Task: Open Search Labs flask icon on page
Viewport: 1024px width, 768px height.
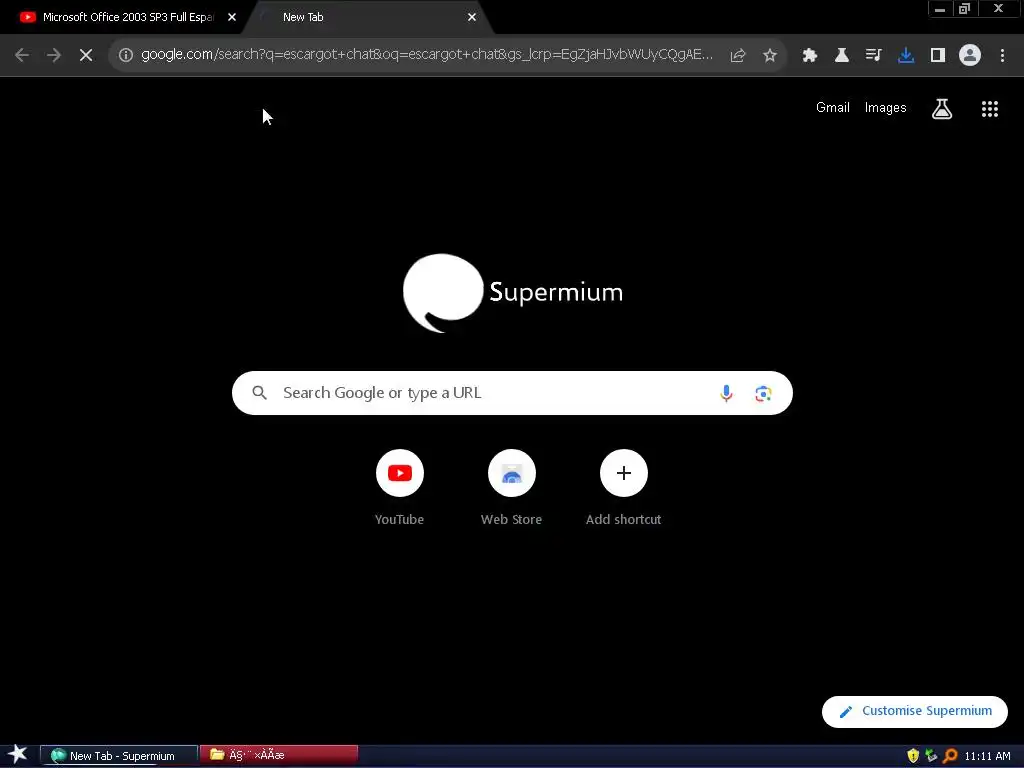Action: (942, 108)
